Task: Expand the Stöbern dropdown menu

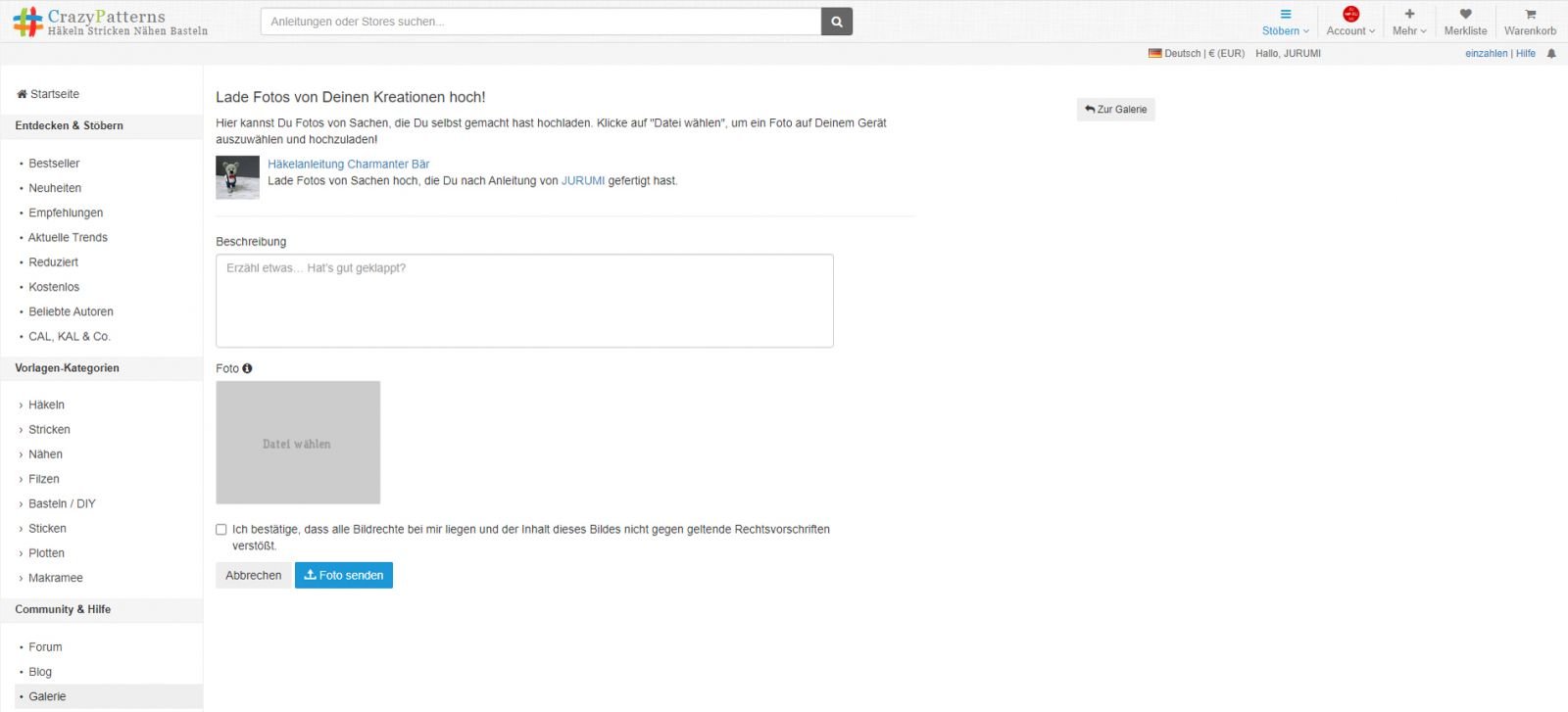Action: click(1285, 22)
